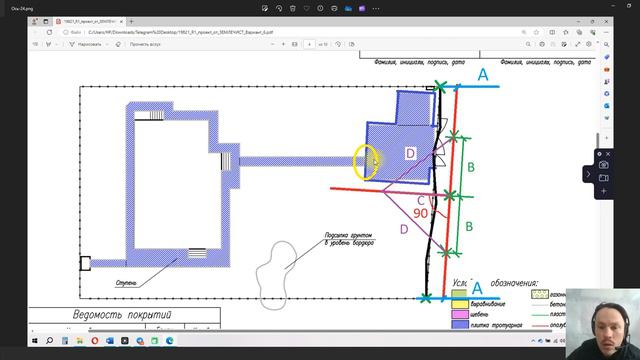The height and width of the screenshot is (360, 640).
Task: Rotate the image using the Photos rotate icon
Action: [279, 8]
